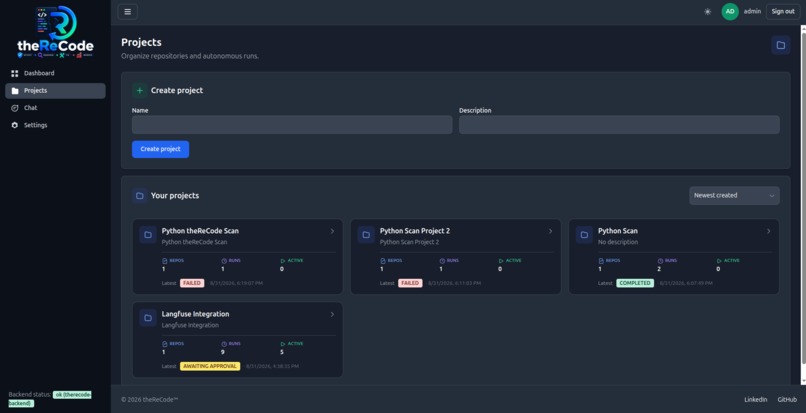
Task: Open the Python Scan Project 2 title
Action: (x=414, y=231)
